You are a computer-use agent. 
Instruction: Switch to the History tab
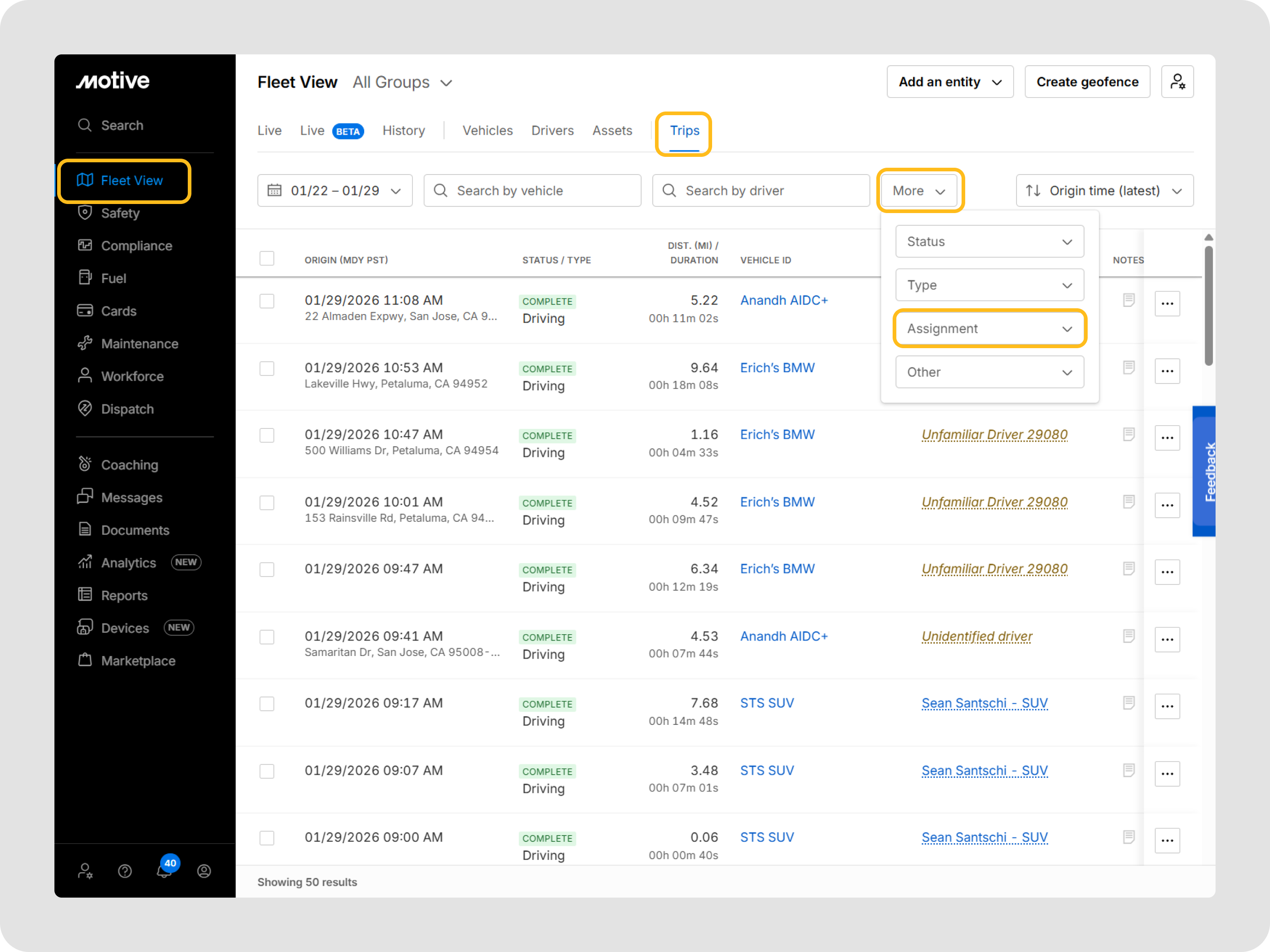(x=404, y=131)
